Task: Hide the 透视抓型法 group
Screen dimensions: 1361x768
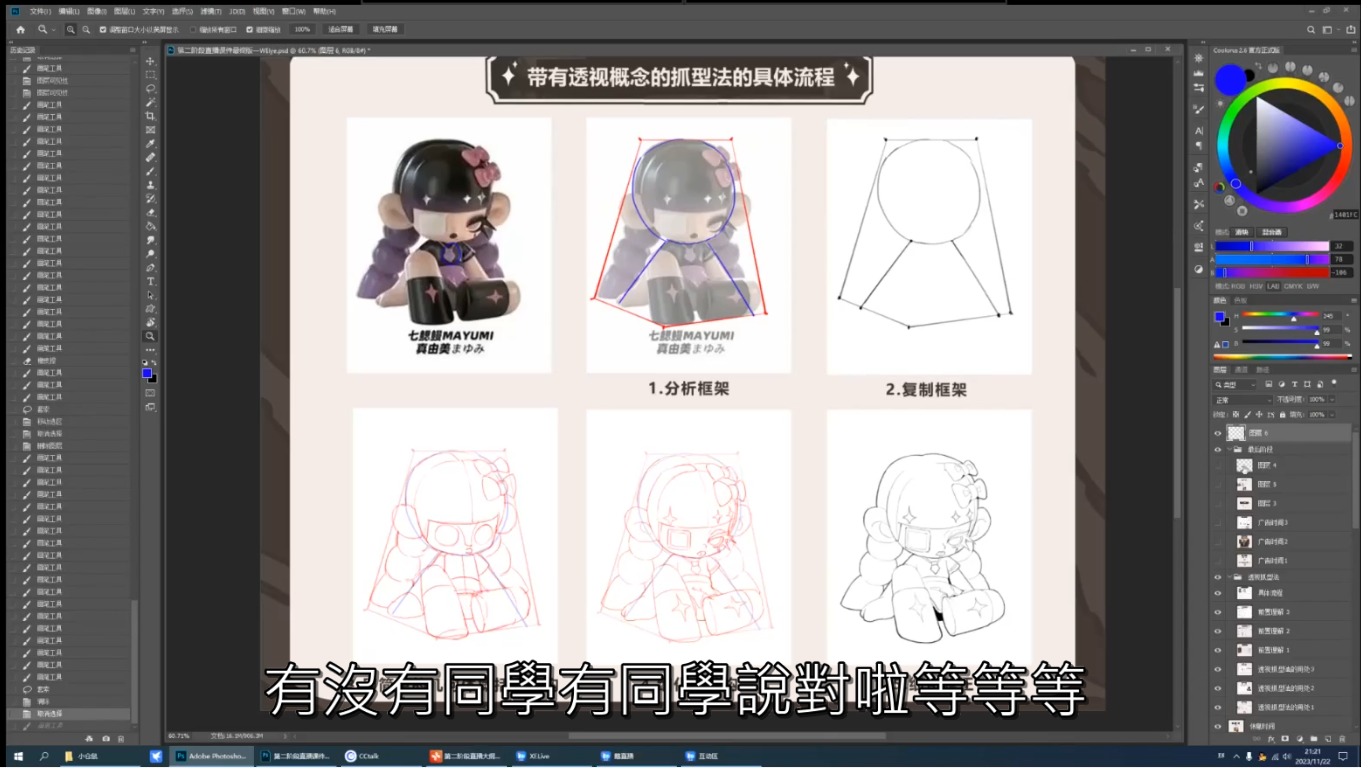Action: 1217,577
